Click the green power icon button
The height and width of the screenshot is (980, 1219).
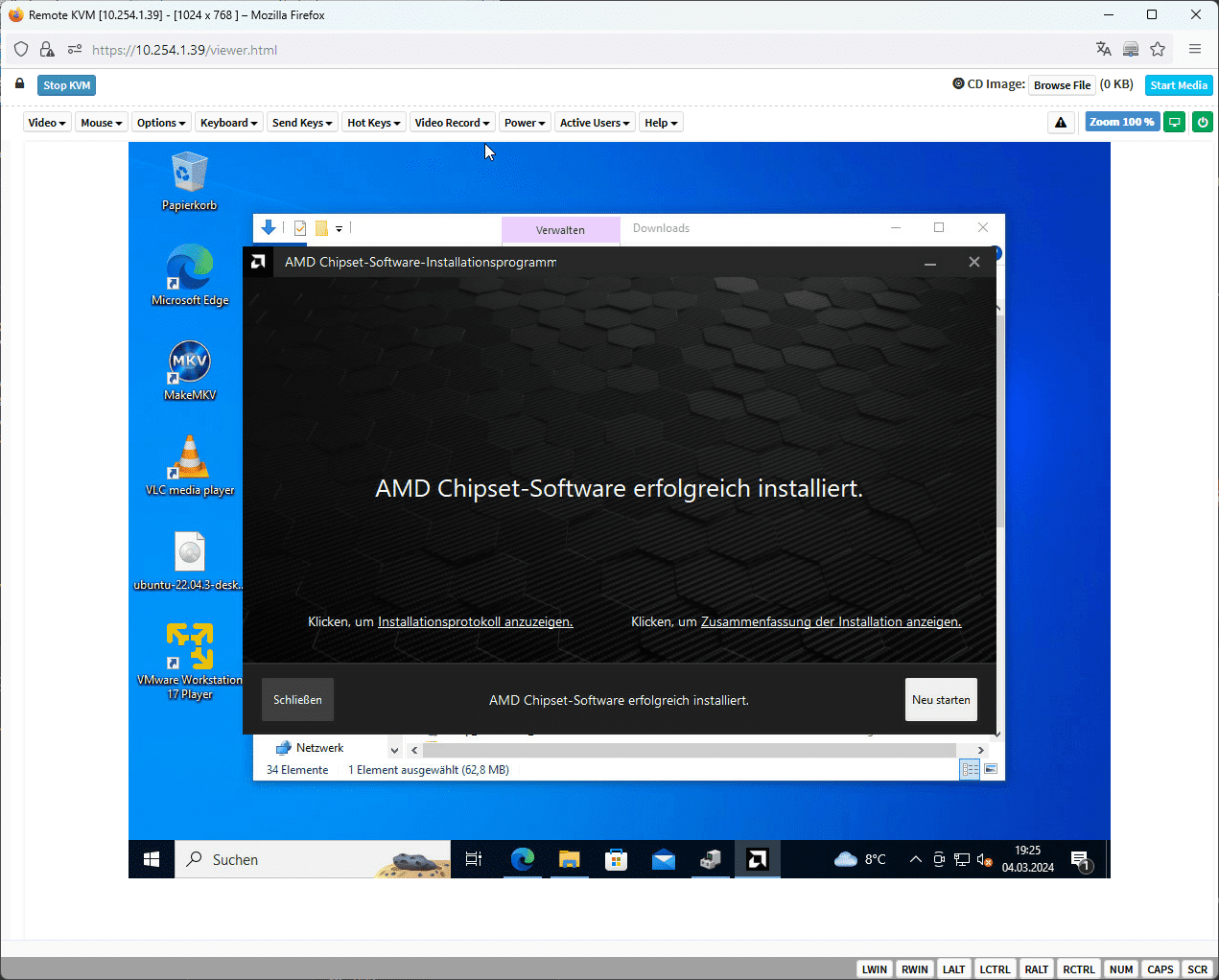coord(1203,122)
